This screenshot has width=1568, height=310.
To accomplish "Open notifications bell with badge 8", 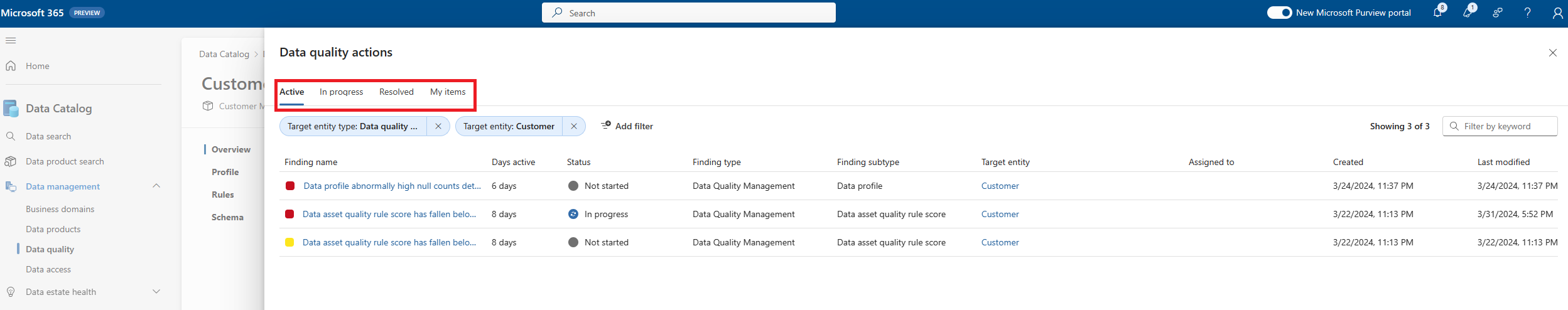I will coord(1437,13).
